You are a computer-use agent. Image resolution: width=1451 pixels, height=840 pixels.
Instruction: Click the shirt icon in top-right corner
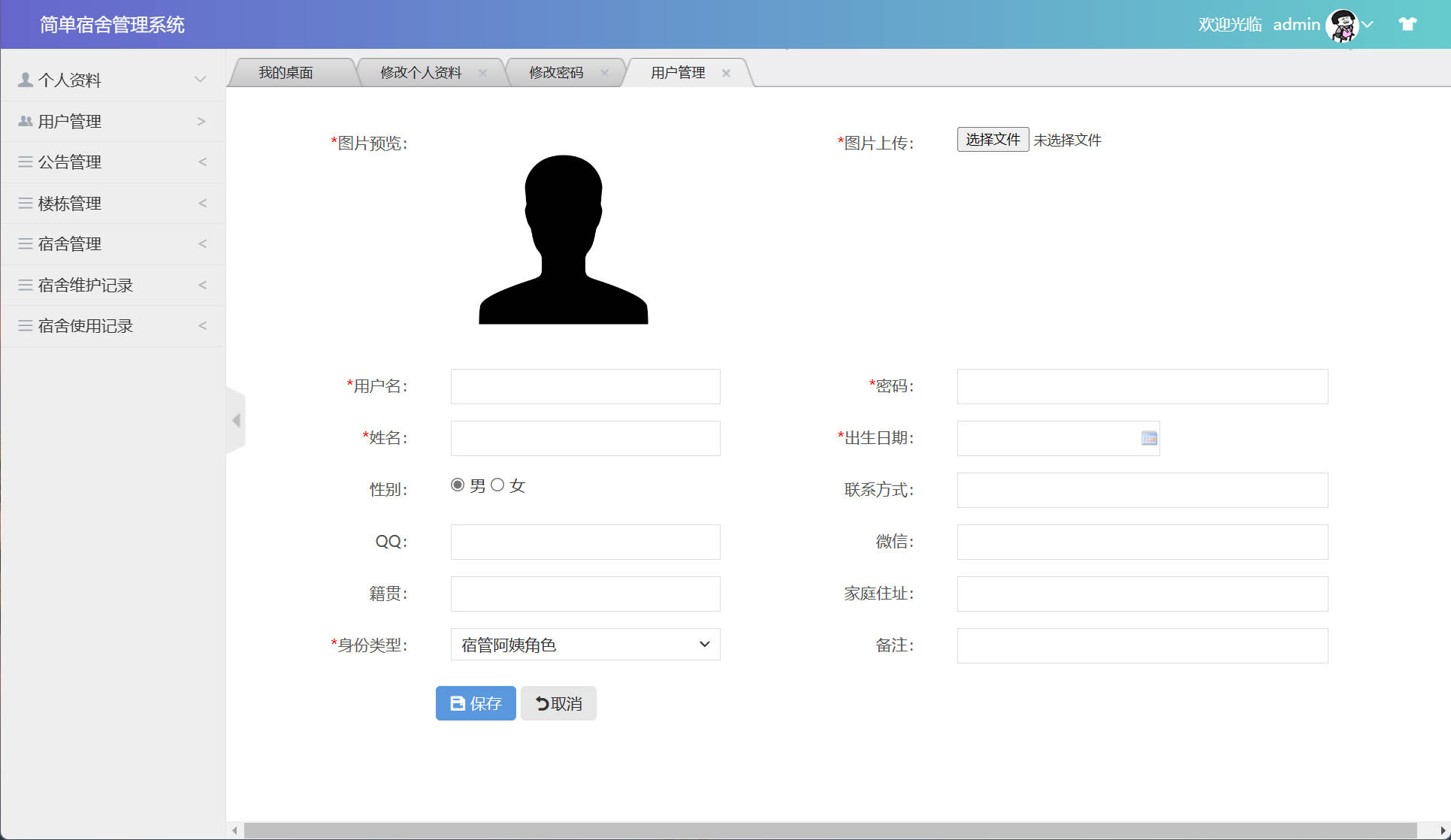(1407, 24)
